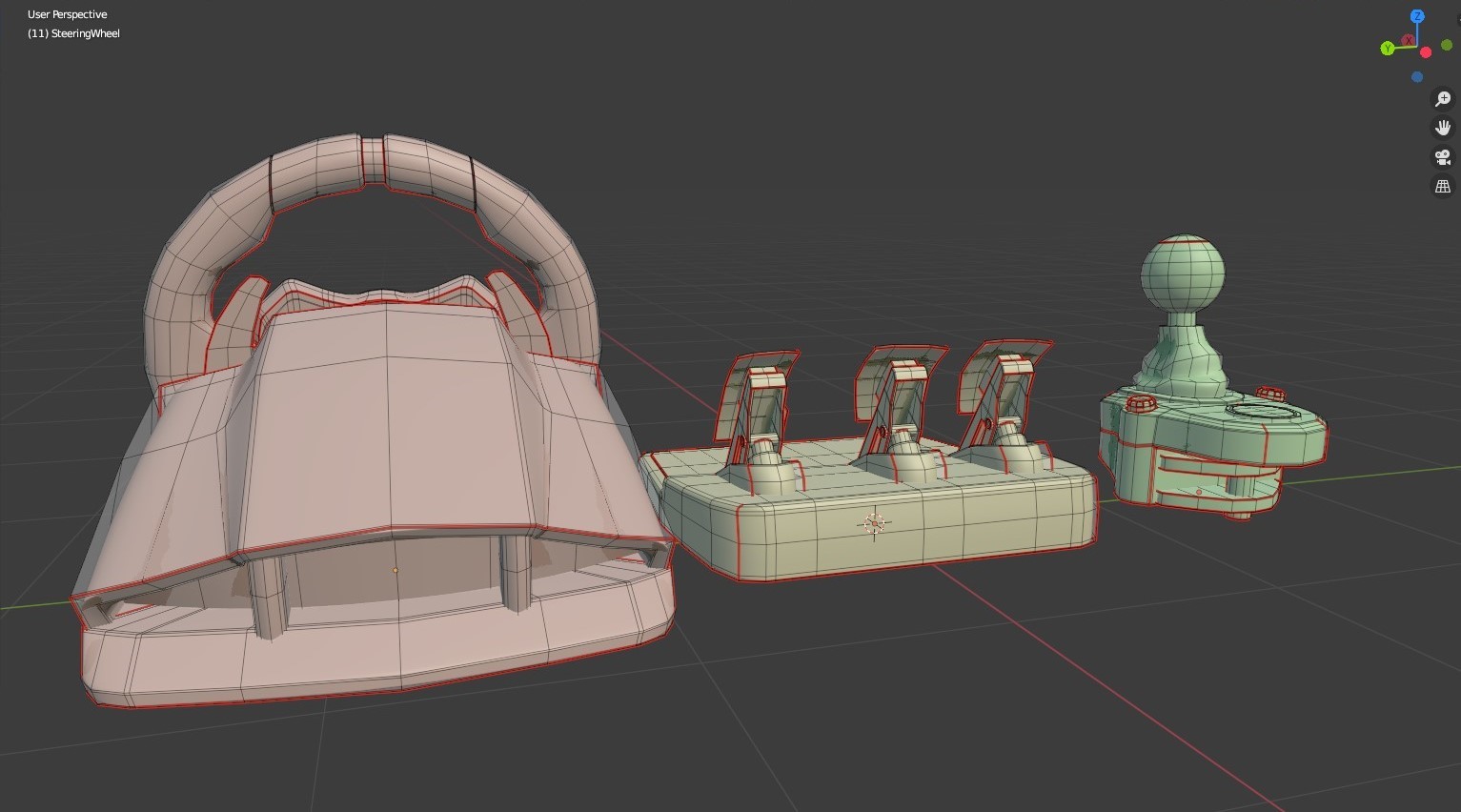
Task: Click the User Perspective label
Action: pos(67,14)
